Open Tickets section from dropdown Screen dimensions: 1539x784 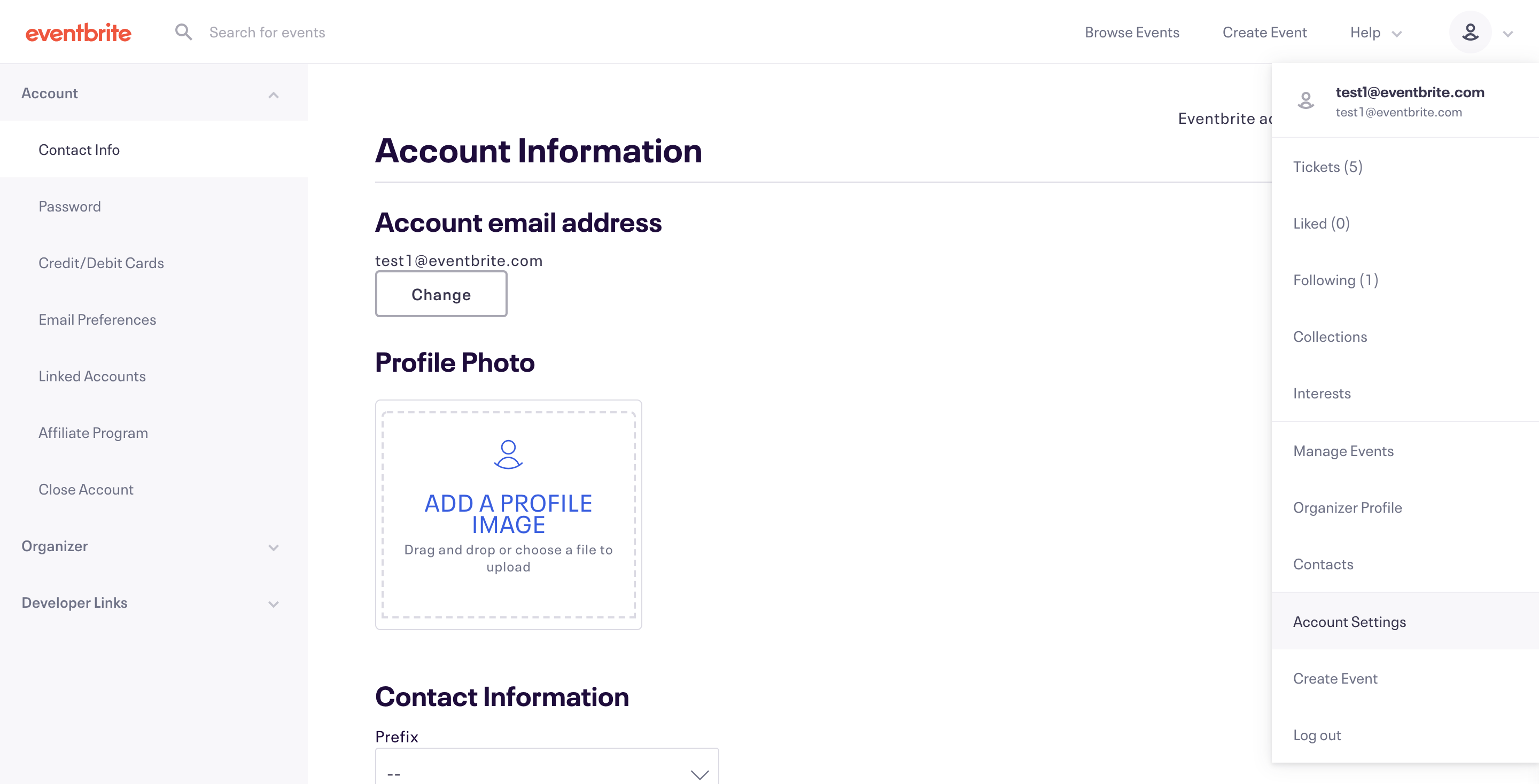1327,166
